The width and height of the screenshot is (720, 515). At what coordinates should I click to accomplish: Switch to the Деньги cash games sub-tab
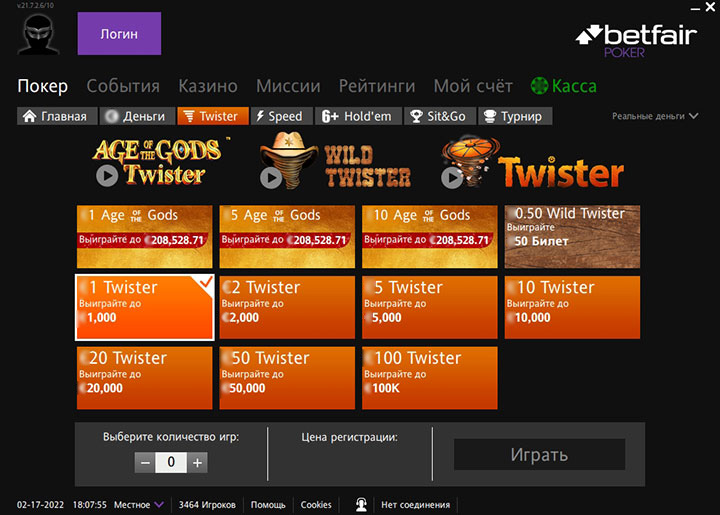coord(138,116)
